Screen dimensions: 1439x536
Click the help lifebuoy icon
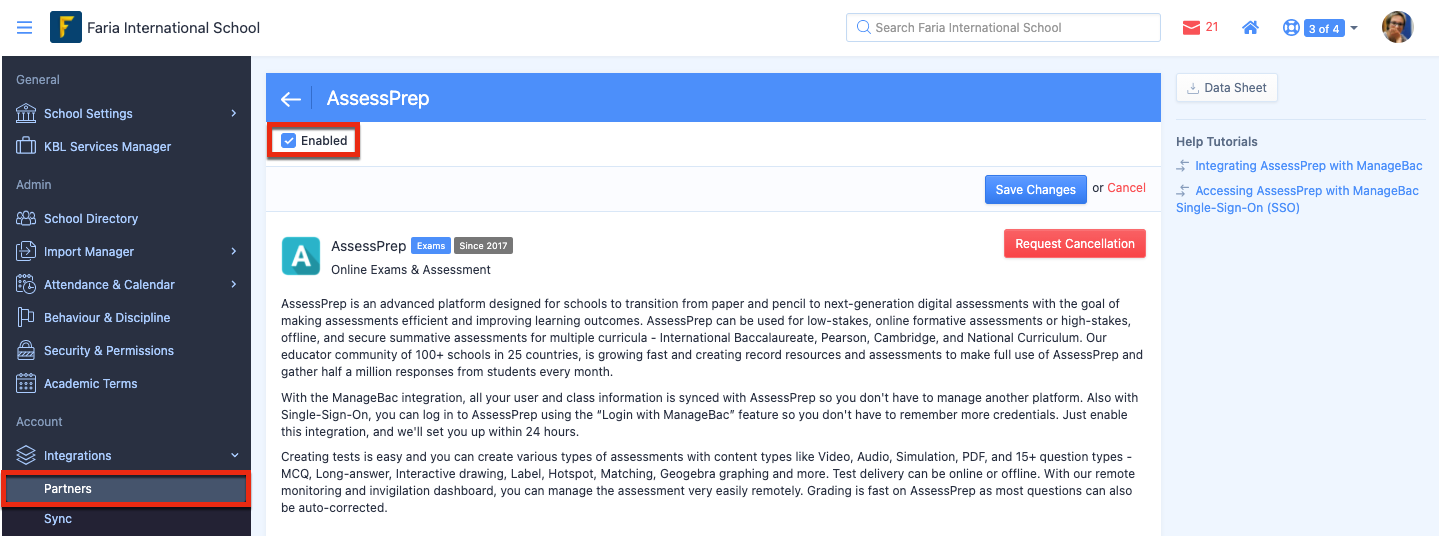(x=1291, y=28)
